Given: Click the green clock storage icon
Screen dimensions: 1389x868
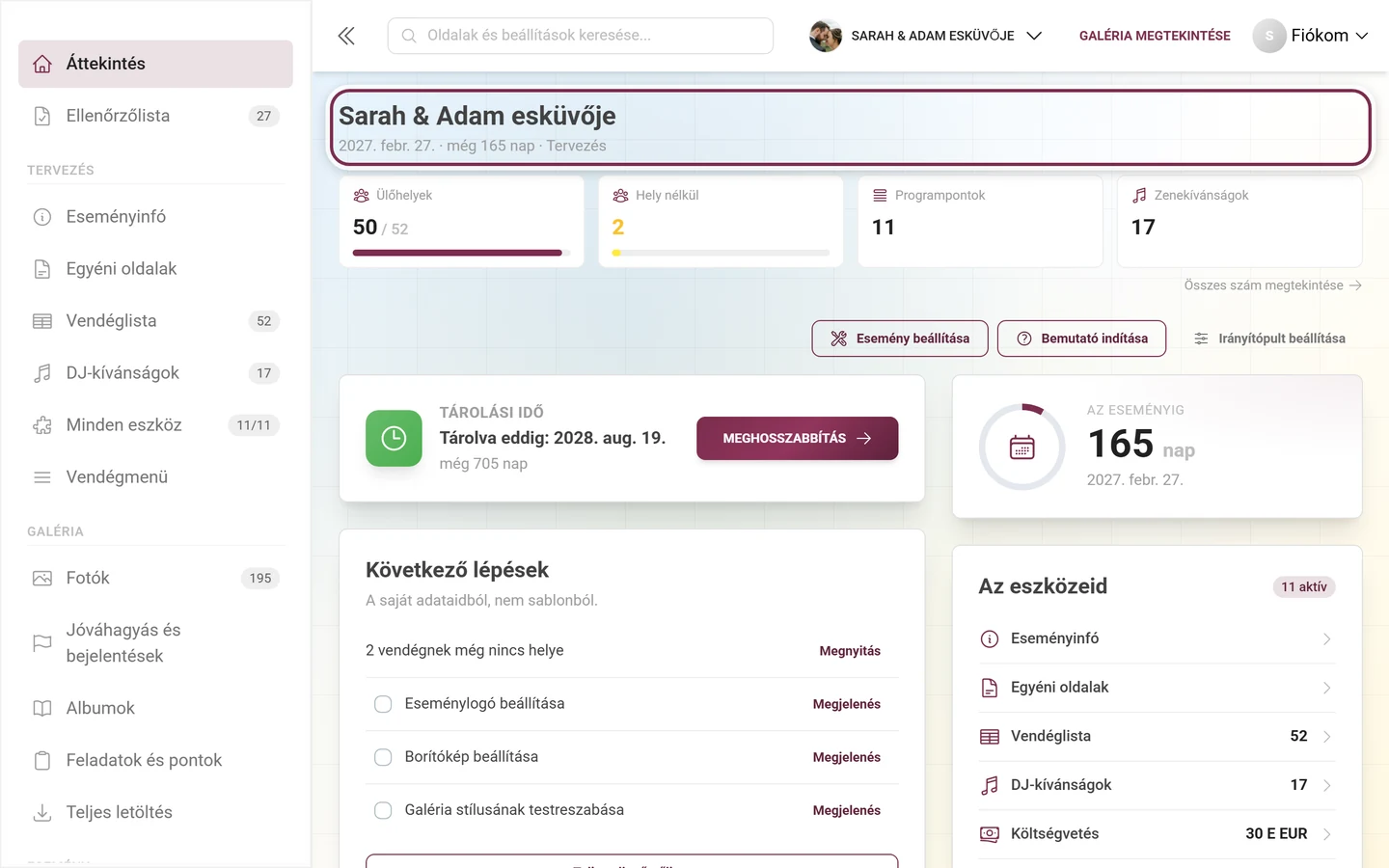Looking at the screenshot, I should click(x=394, y=439).
